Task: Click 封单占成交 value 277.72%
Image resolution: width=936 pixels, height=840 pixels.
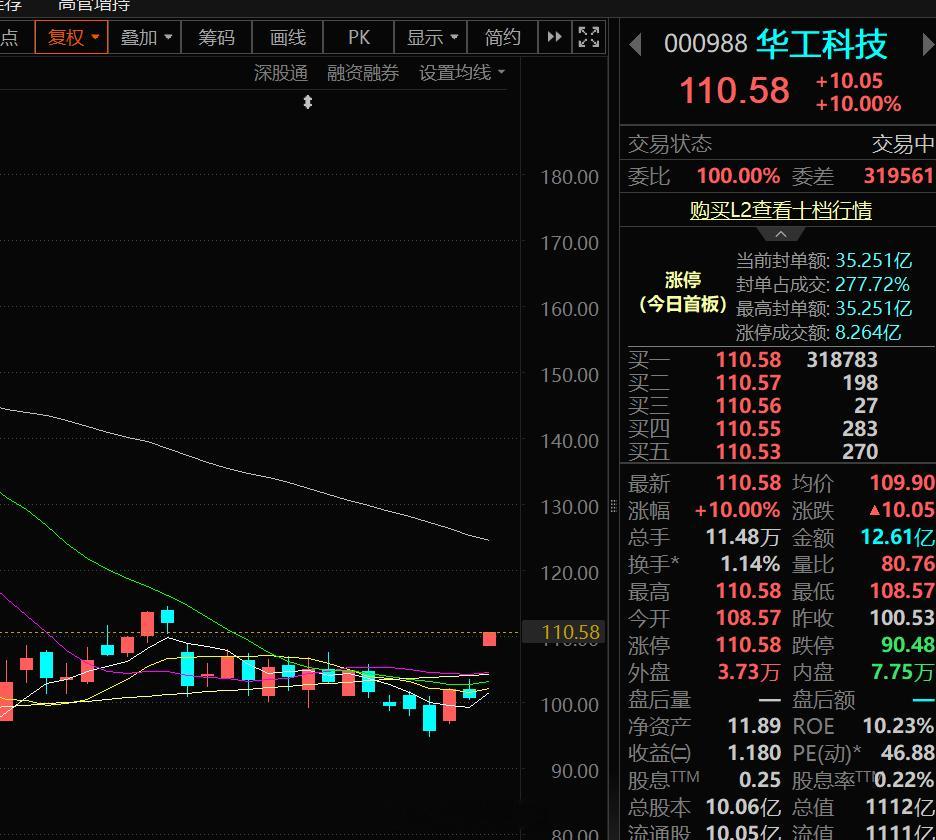Action: coord(872,284)
